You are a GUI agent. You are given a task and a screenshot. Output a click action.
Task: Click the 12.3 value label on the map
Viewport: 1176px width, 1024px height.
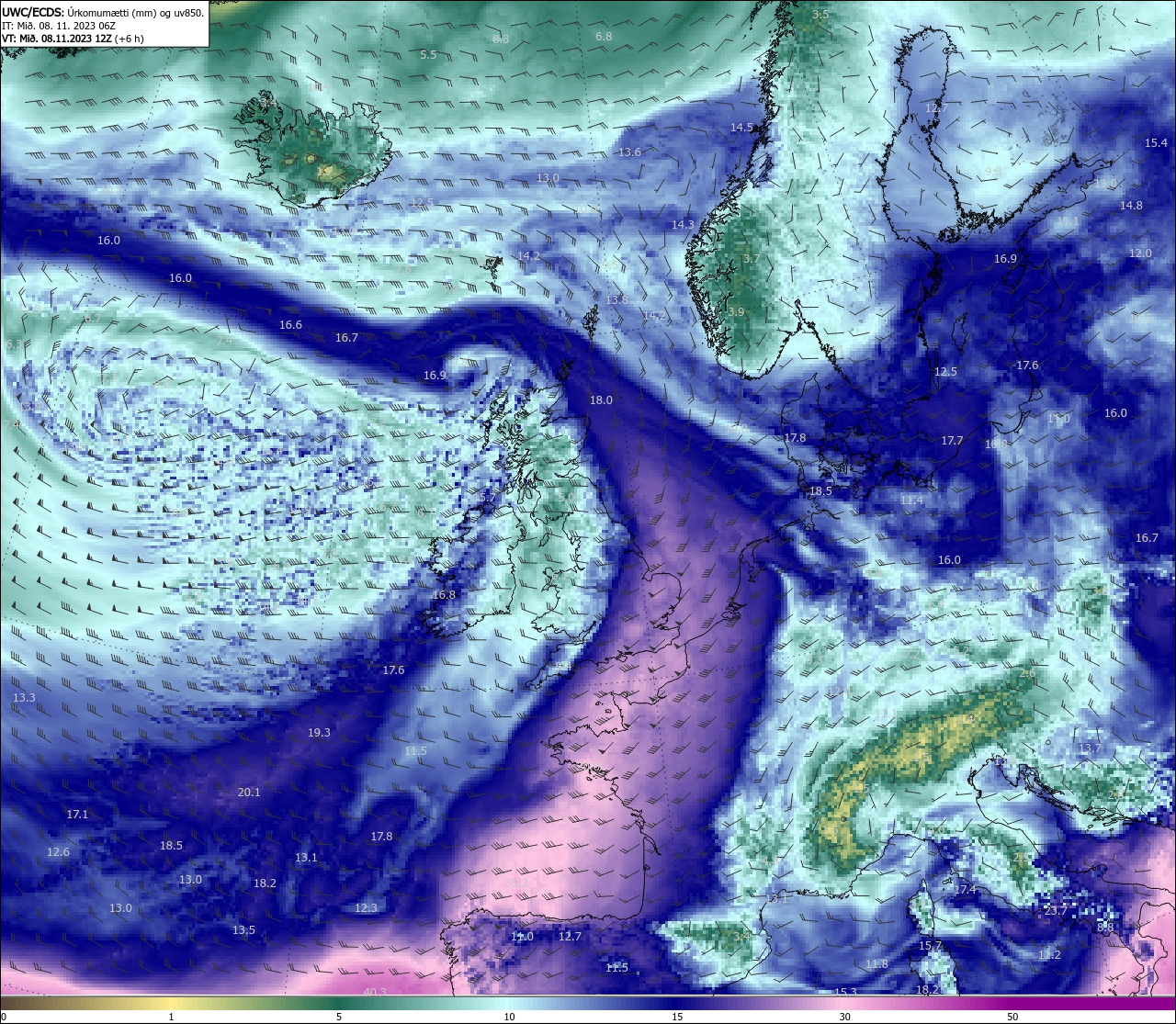[366, 908]
